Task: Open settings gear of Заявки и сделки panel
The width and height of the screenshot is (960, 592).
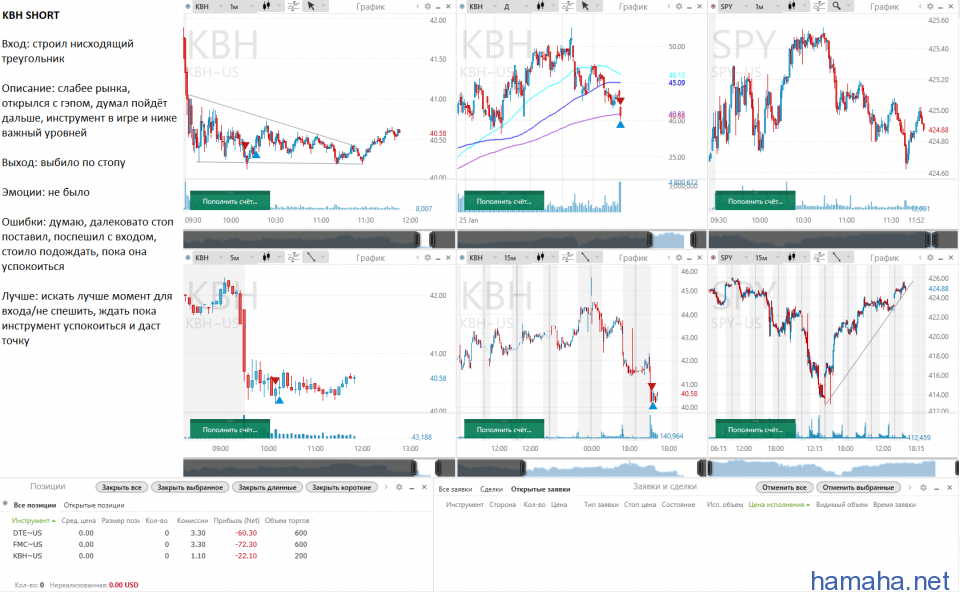Action: pyautogui.click(x=923, y=487)
